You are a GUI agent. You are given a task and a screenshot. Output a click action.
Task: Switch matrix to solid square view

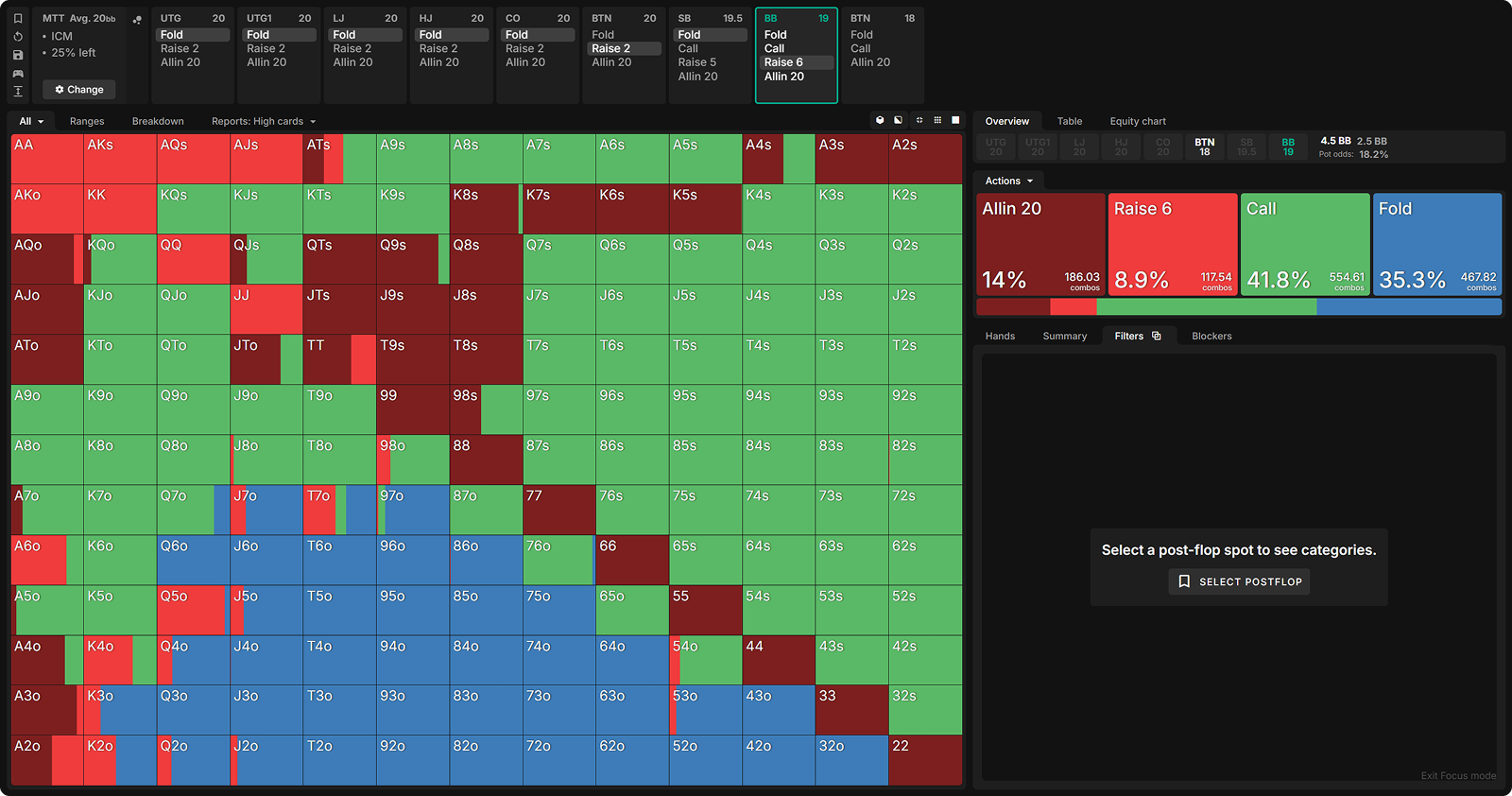click(955, 120)
